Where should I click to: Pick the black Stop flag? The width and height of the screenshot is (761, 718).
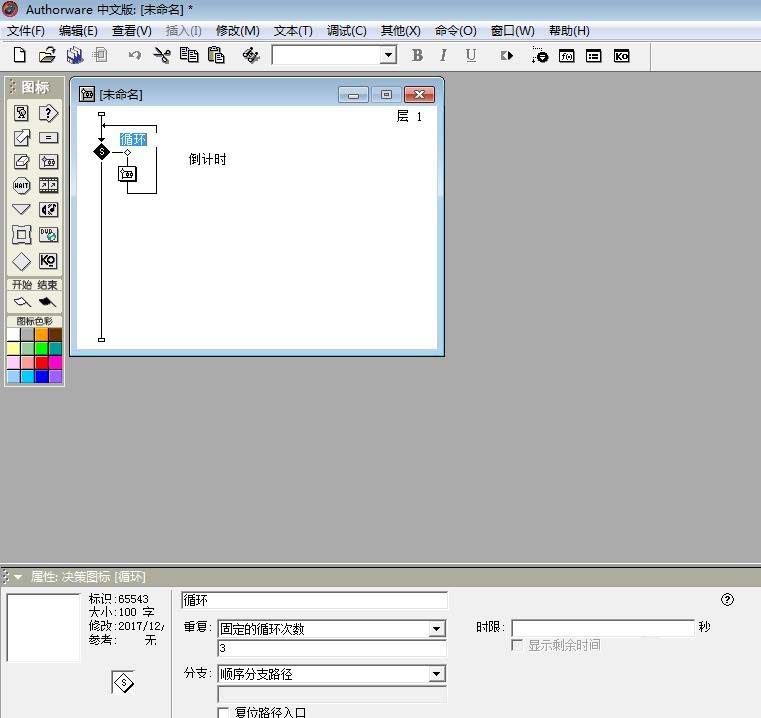47,302
